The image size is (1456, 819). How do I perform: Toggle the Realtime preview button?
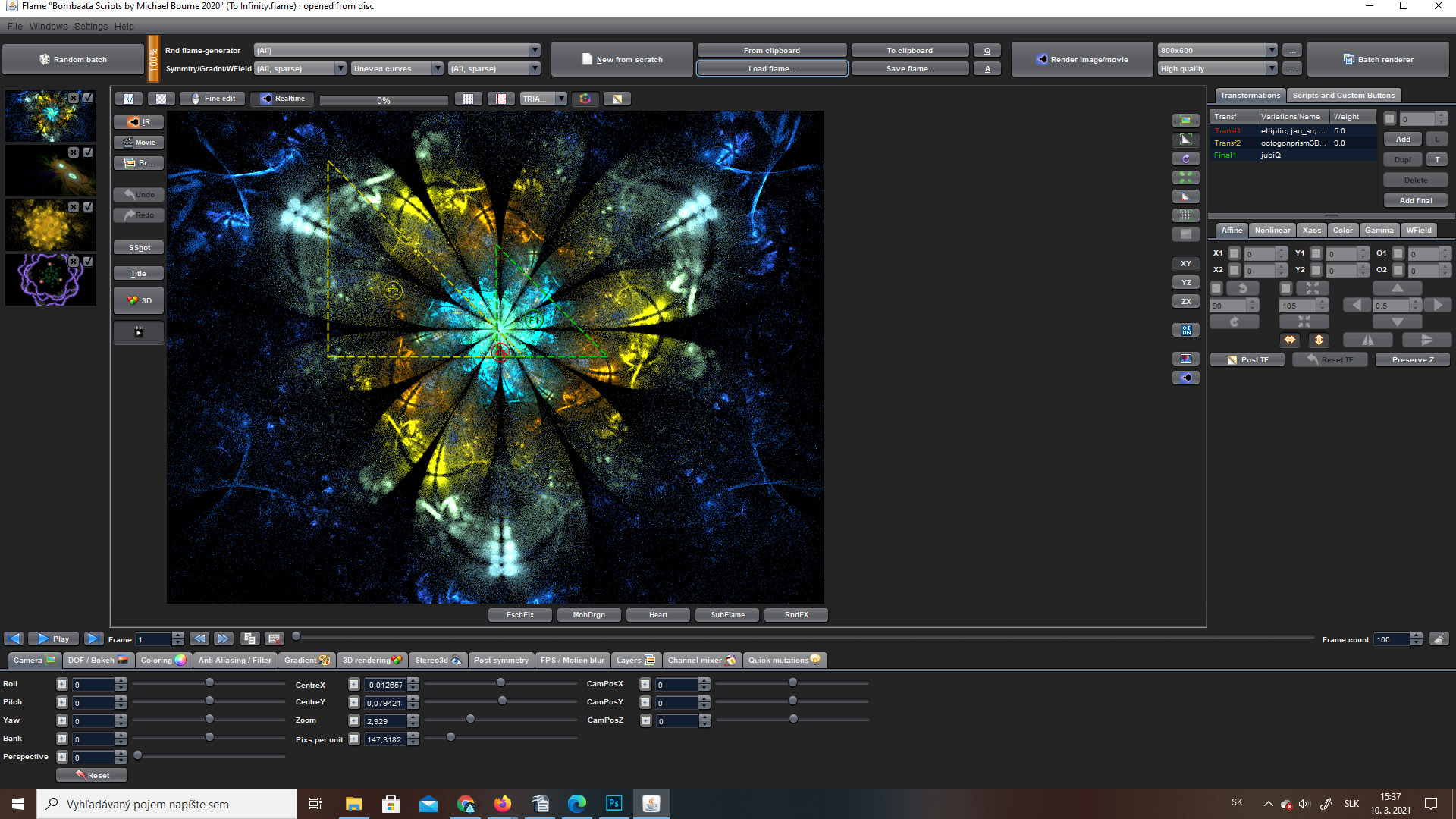pyautogui.click(x=283, y=99)
